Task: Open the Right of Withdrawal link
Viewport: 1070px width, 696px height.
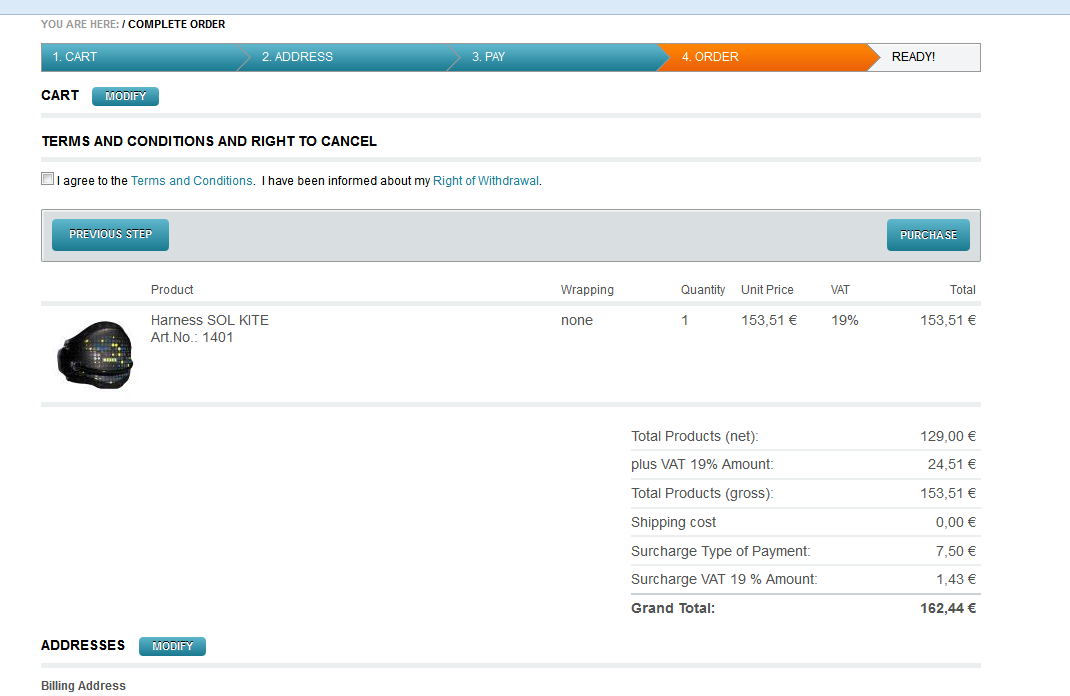Action: 485,181
